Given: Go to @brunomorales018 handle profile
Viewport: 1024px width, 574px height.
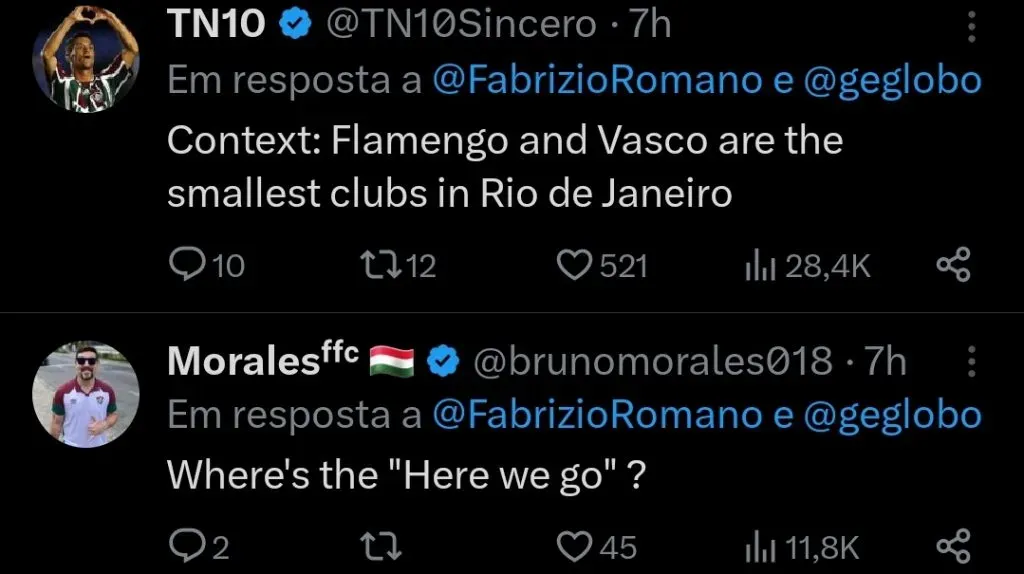Looking at the screenshot, I should click(x=651, y=362).
